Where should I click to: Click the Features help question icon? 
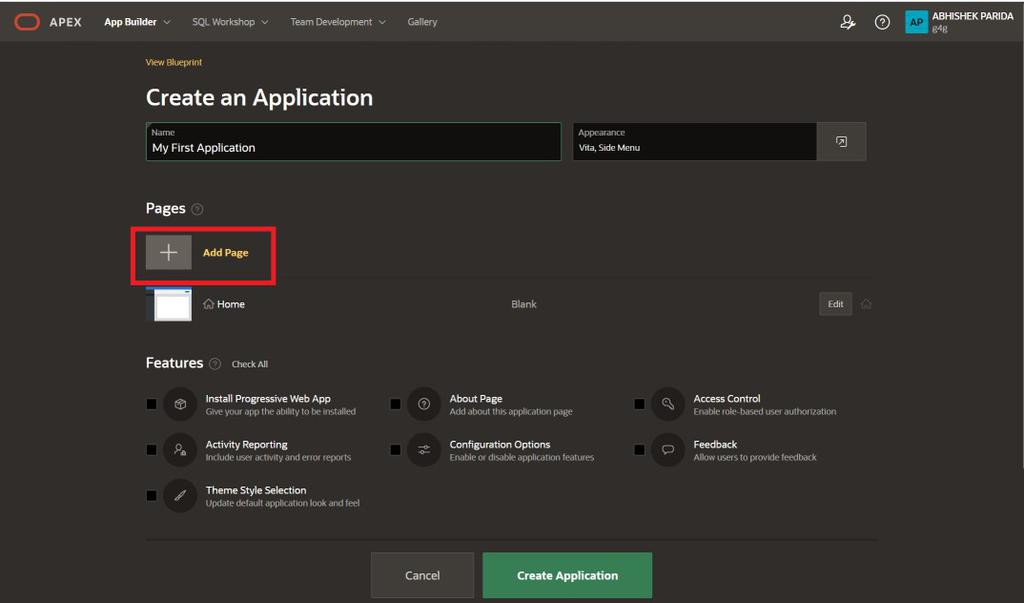pyautogui.click(x=215, y=364)
